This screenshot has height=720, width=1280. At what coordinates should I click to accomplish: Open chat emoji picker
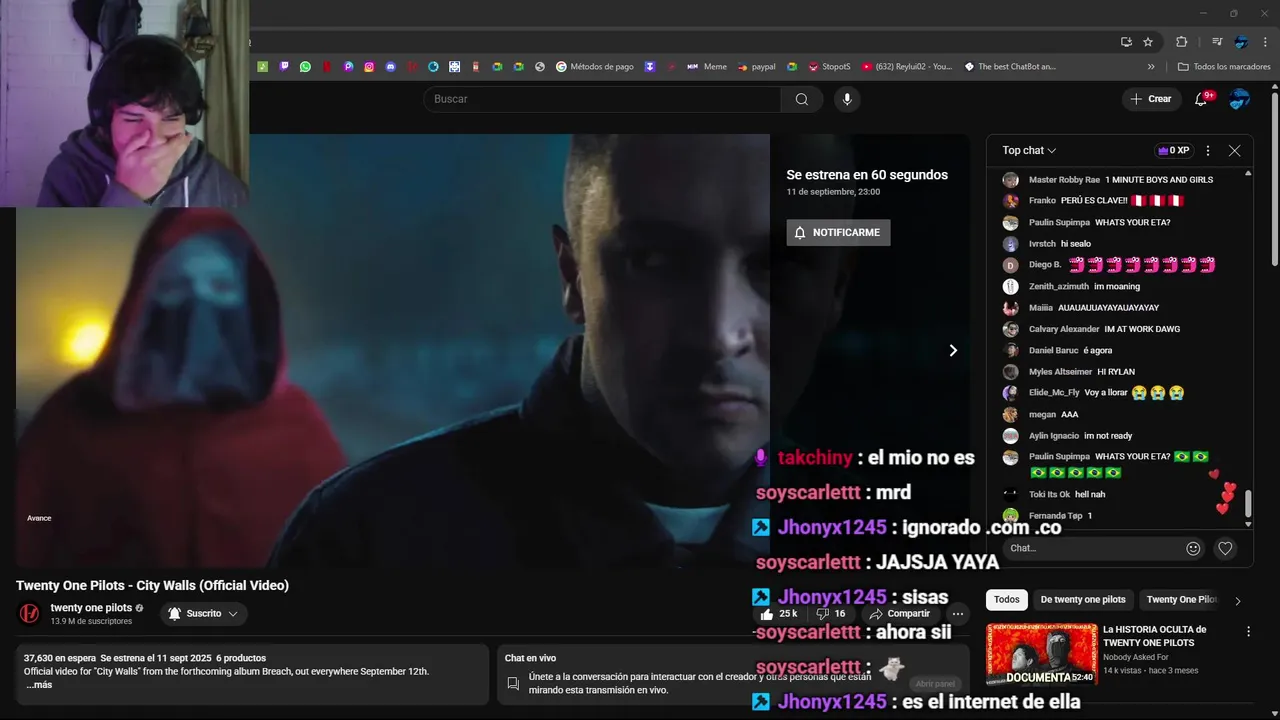tap(1193, 548)
